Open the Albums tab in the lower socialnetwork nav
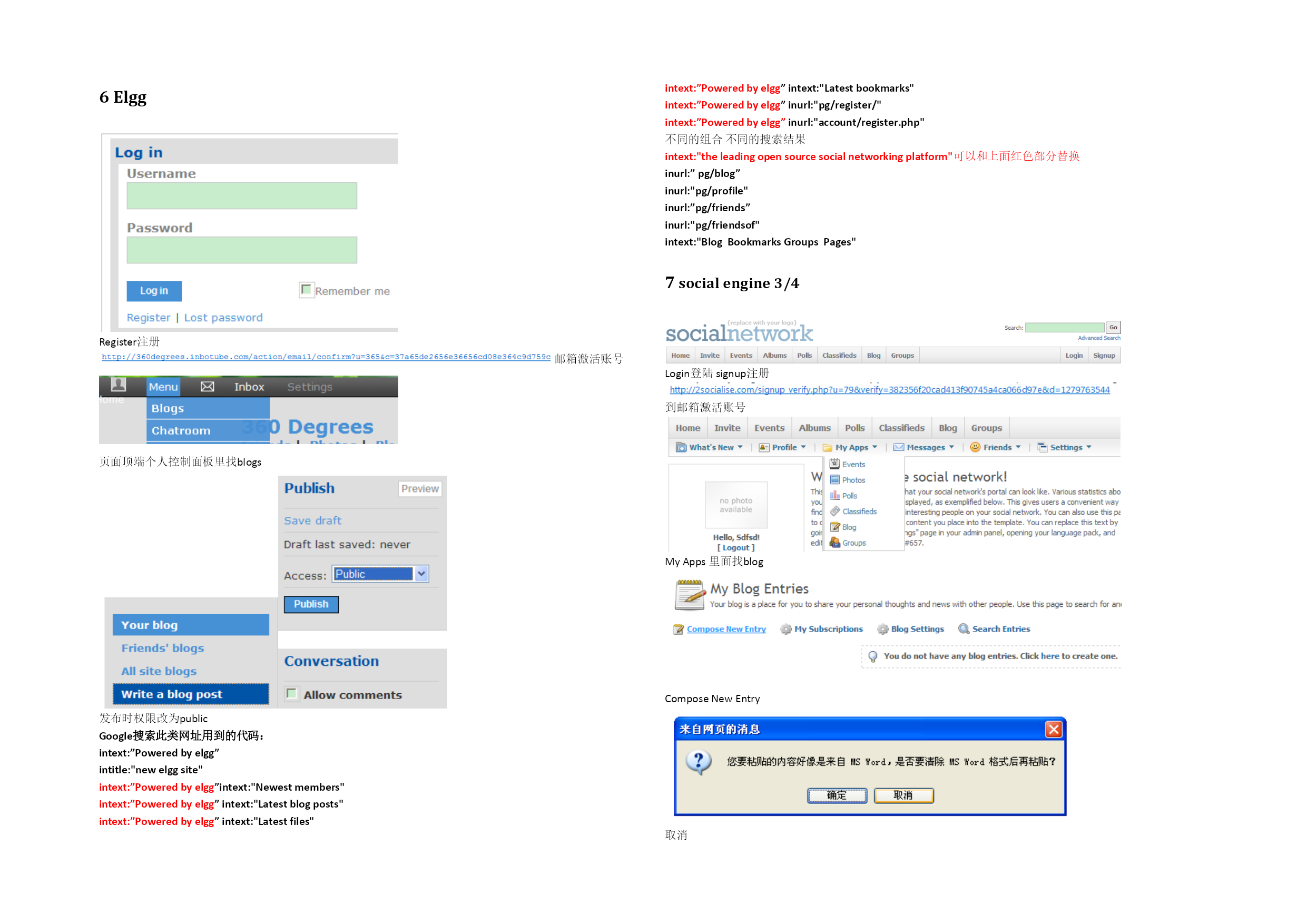This screenshot has height=924, width=1307. coord(814,428)
